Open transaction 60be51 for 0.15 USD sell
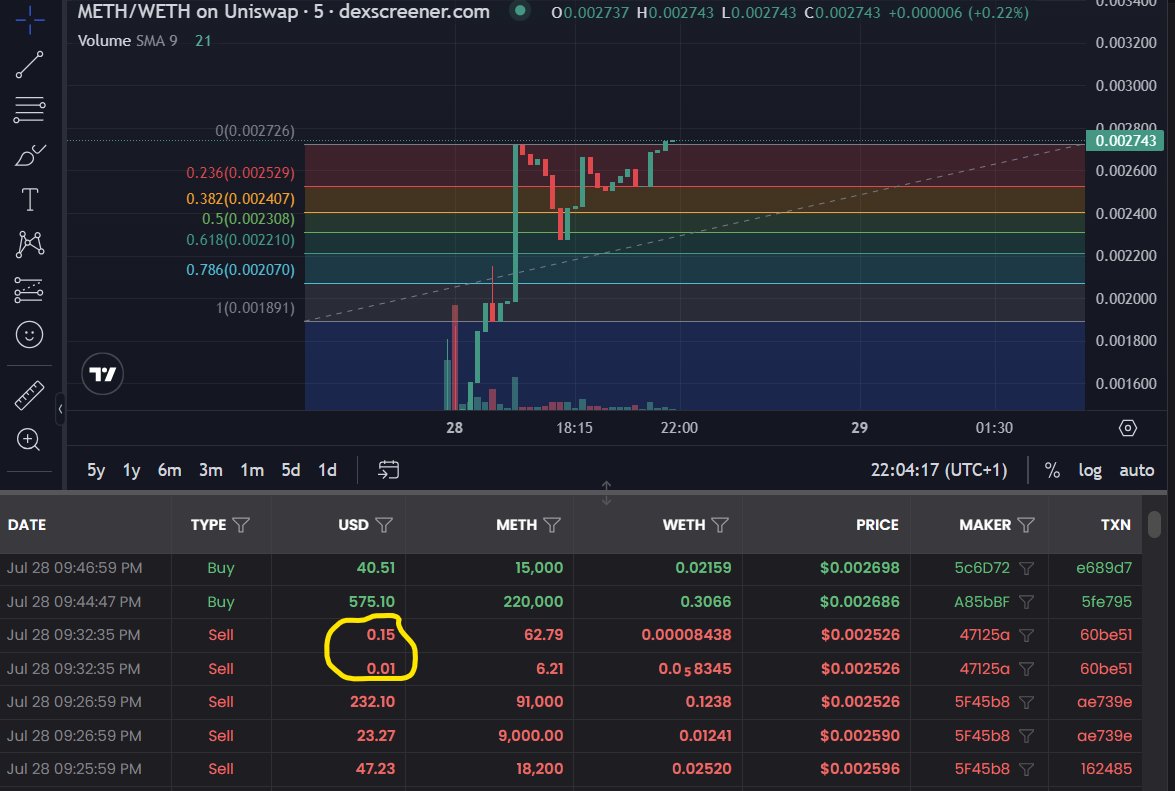Screen dimensions: 1175x791 tap(1105, 634)
